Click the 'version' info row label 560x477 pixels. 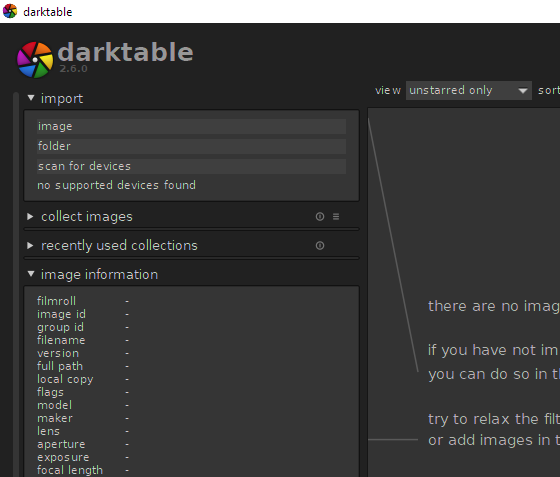pyautogui.click(x=58, y=353)
